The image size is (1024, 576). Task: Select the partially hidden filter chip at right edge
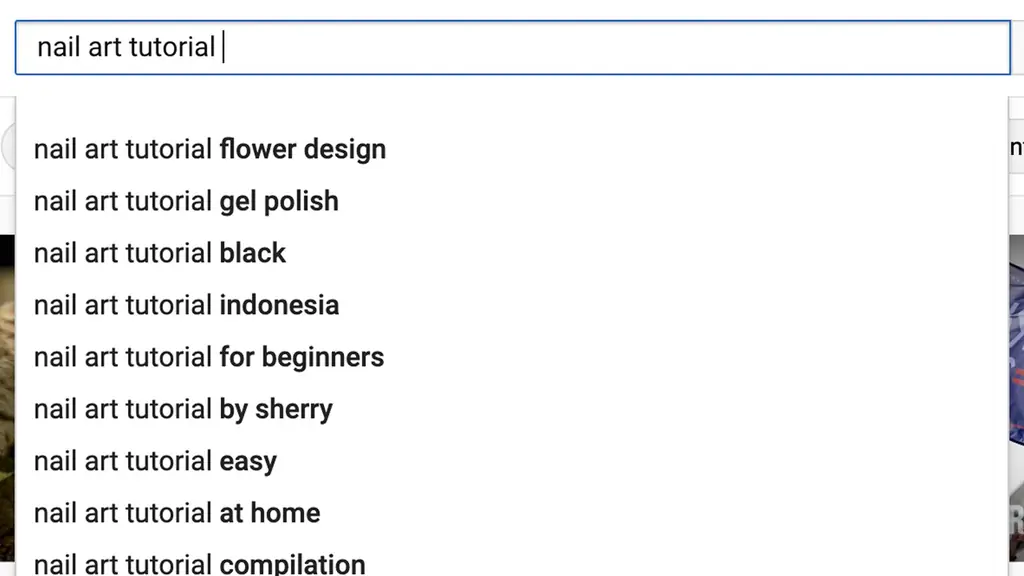click(x=1016, y=148)
